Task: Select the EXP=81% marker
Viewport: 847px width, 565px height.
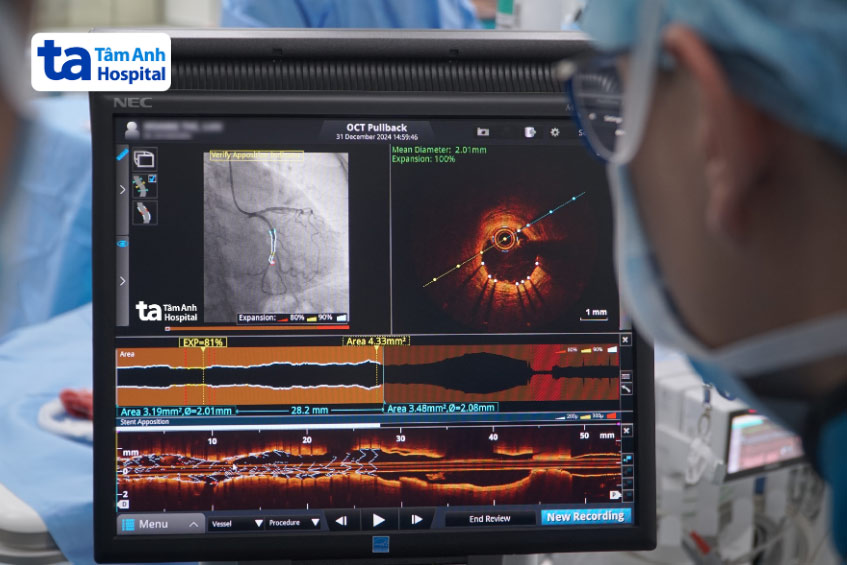Action: 203,342
